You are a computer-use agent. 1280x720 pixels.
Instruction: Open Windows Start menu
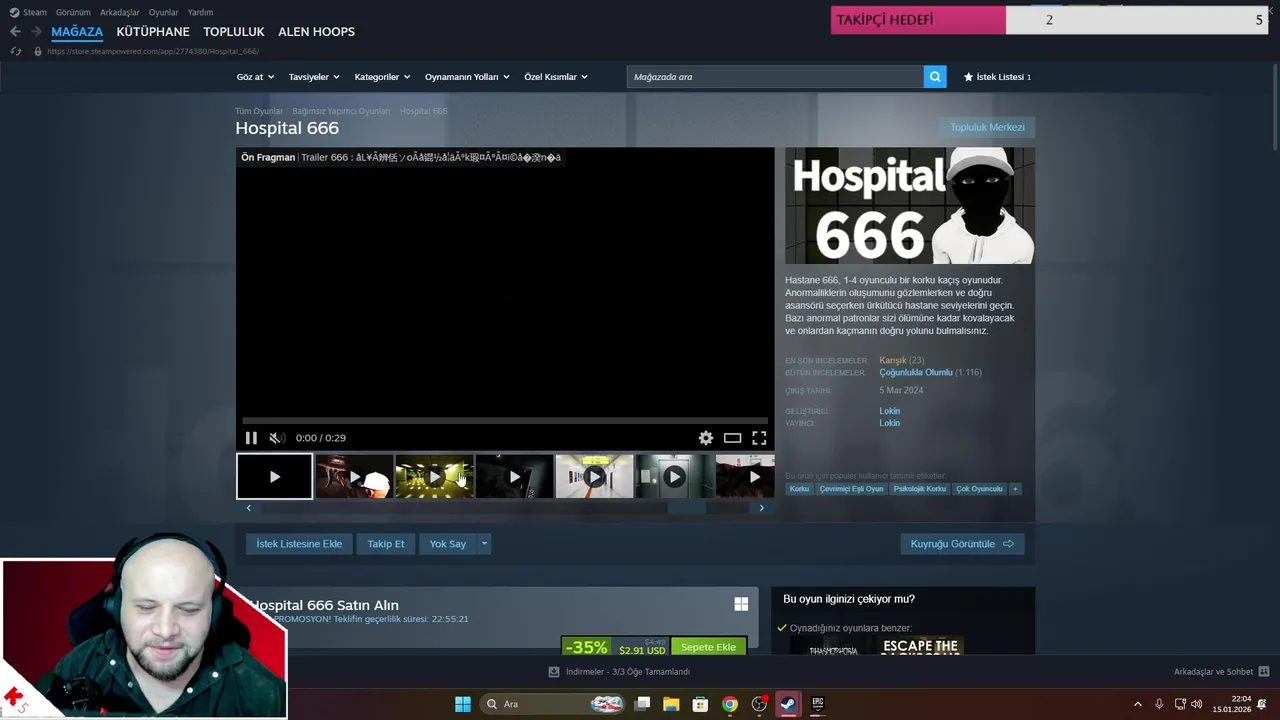click(463, 704)
